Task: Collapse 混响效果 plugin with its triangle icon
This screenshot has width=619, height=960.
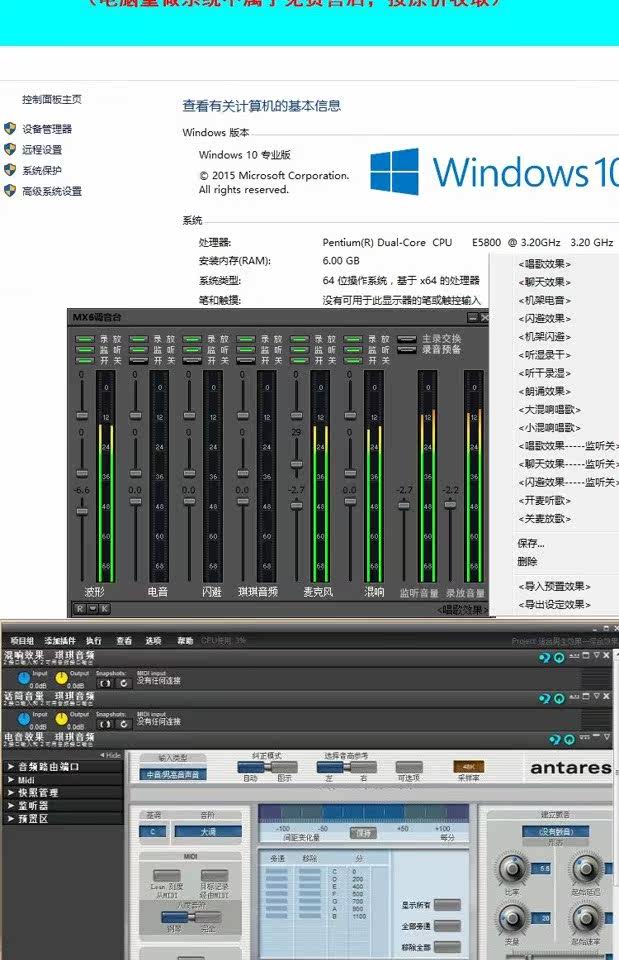Action: (596, 656)
